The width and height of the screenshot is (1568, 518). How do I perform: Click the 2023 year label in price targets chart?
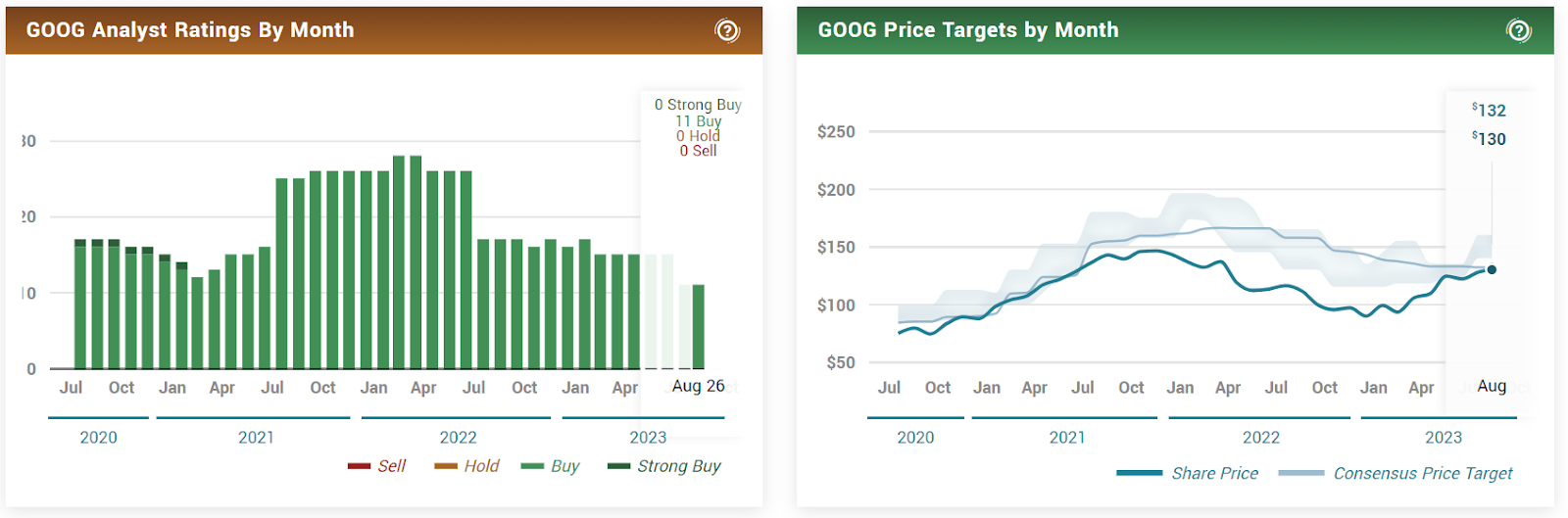pos(1444,438)
